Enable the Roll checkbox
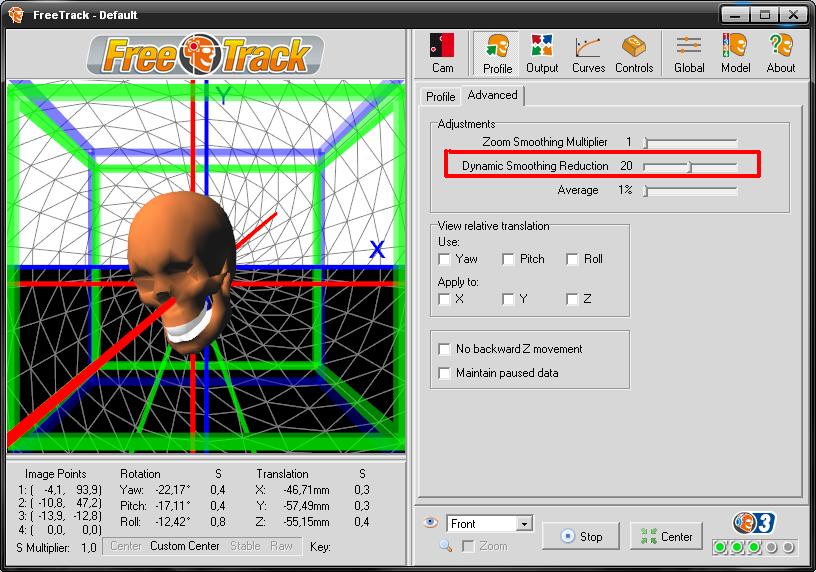816x572 pixels. pyautogui.click(x=572, y=259)
